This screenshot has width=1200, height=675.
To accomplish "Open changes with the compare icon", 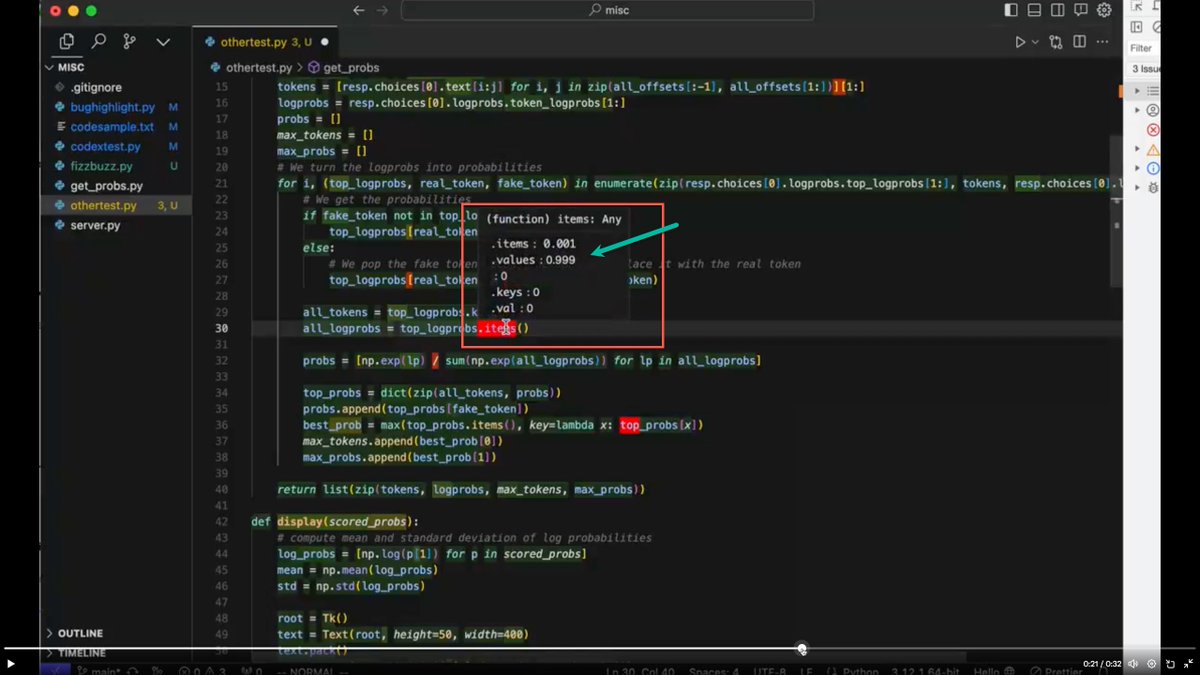I will (x=1056, y=42).
